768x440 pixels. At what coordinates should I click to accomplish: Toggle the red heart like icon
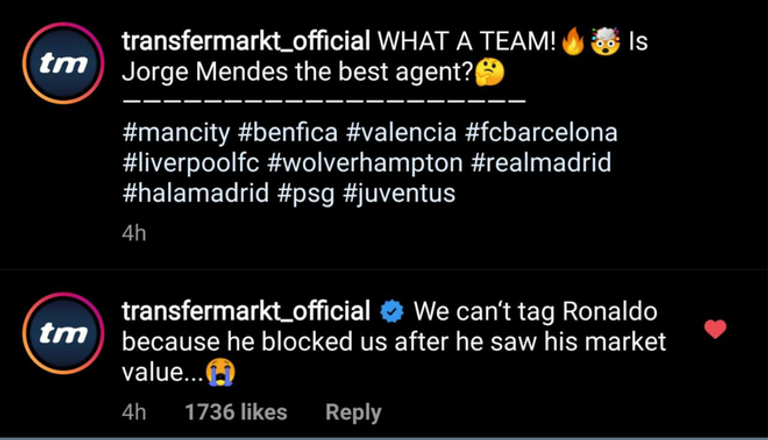pos(715,328)
